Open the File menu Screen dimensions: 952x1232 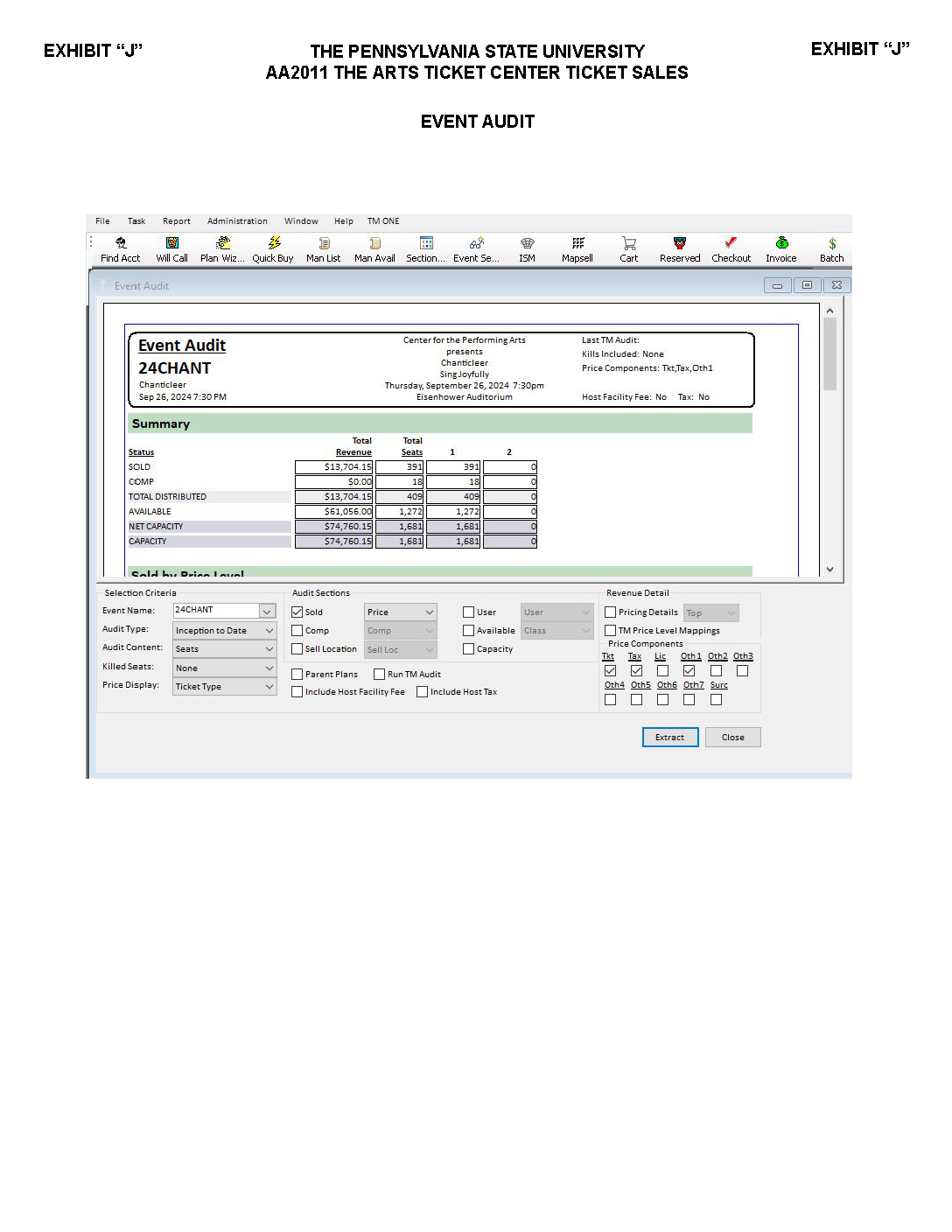[x=102, y=221]
